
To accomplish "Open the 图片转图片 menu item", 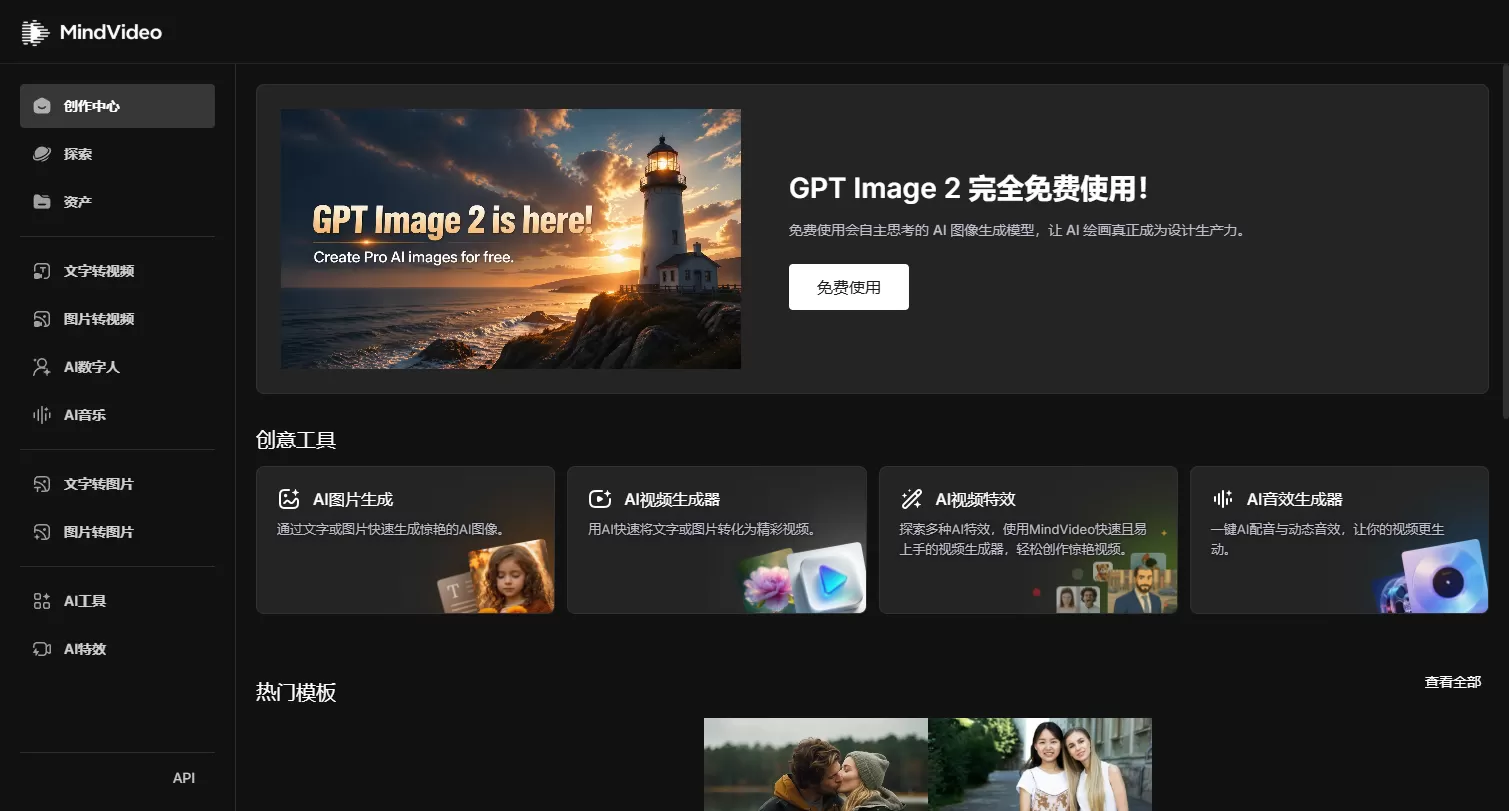I will point(117,532).
